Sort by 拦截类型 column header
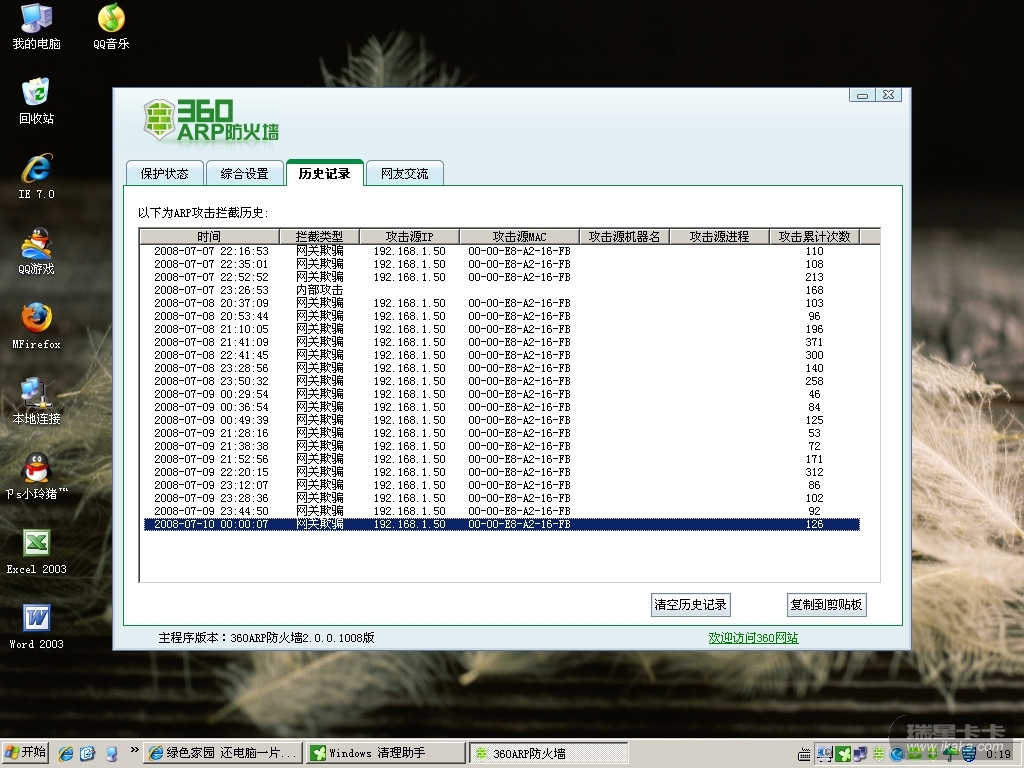 (x=319, y=236)
